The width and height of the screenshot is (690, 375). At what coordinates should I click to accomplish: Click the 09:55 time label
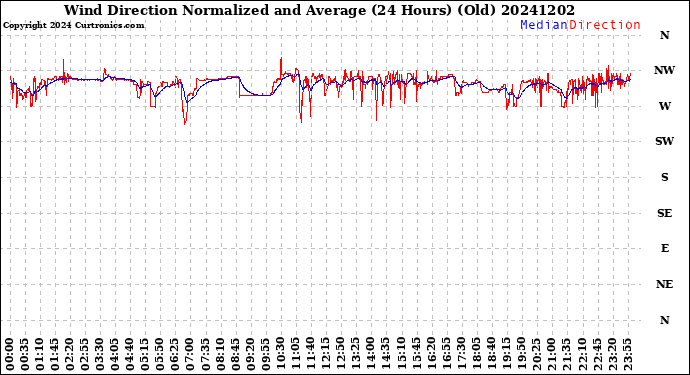pos(266,355)
